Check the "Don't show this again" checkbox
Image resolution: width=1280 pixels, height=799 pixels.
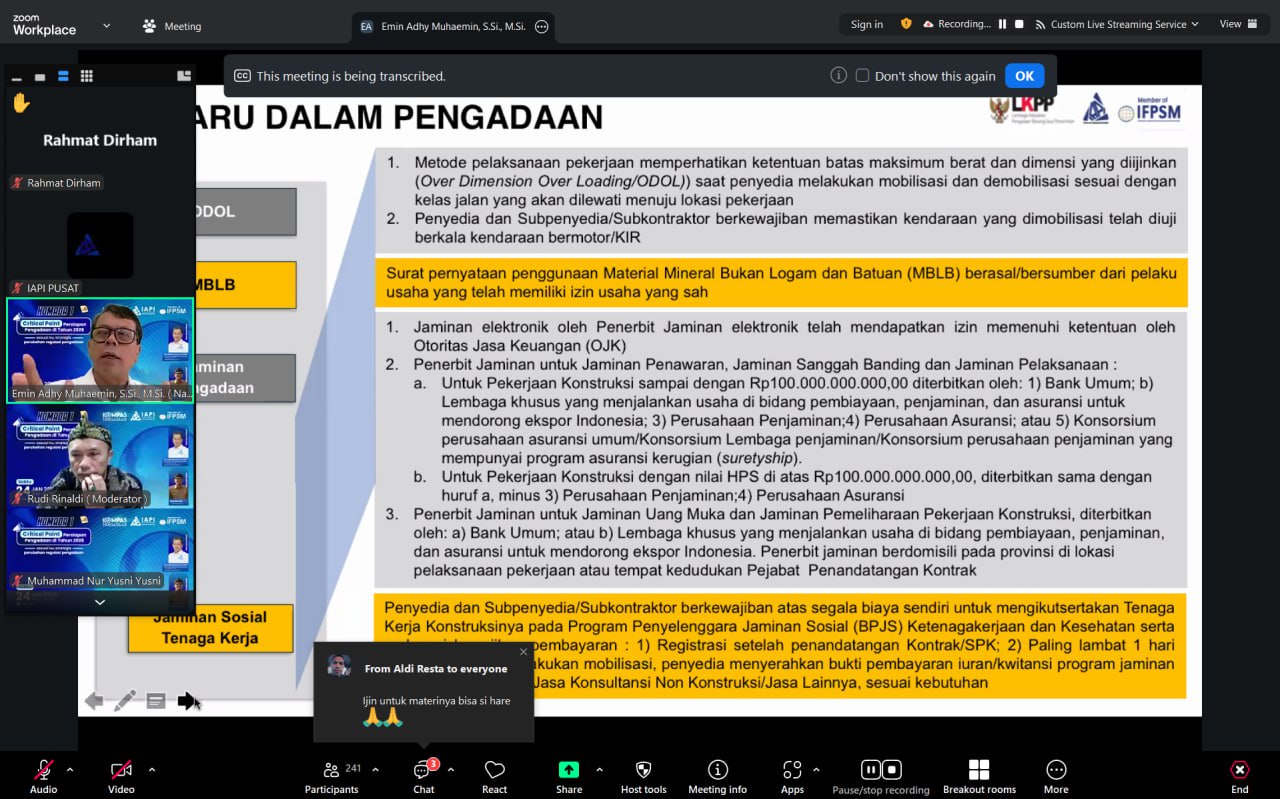862,76
